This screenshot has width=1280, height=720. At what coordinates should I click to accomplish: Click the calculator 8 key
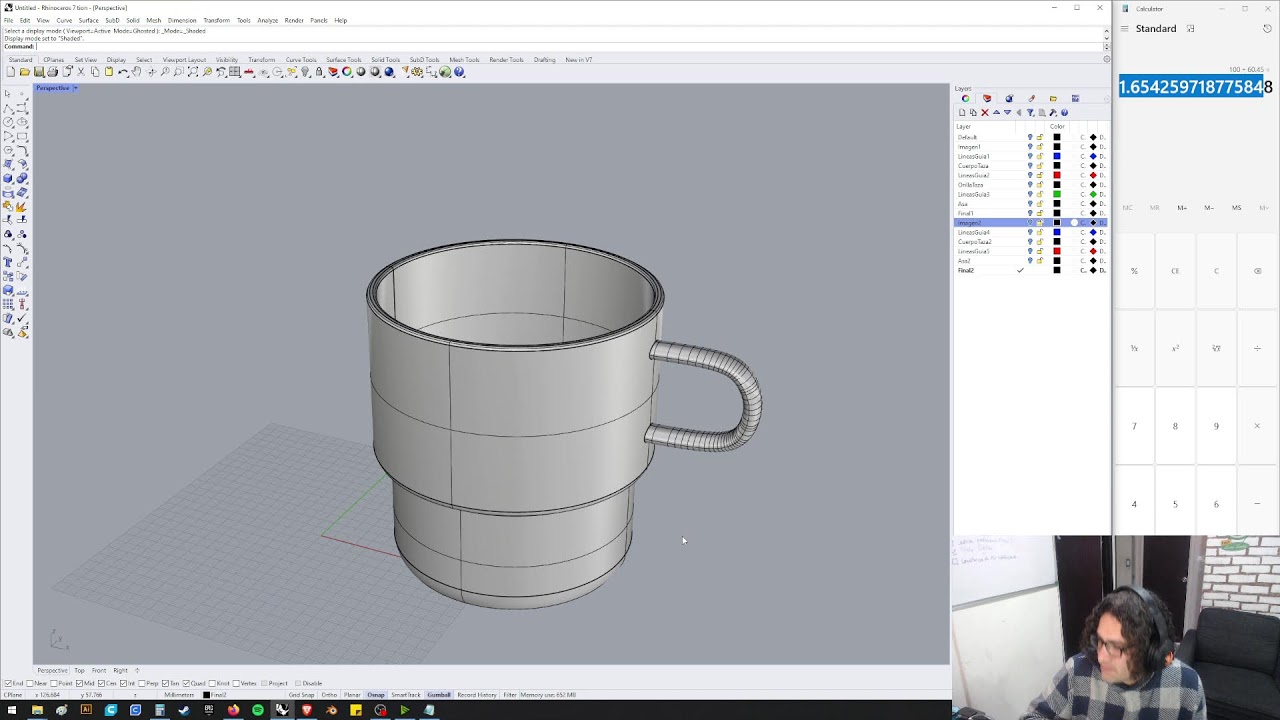[1175, 426]
